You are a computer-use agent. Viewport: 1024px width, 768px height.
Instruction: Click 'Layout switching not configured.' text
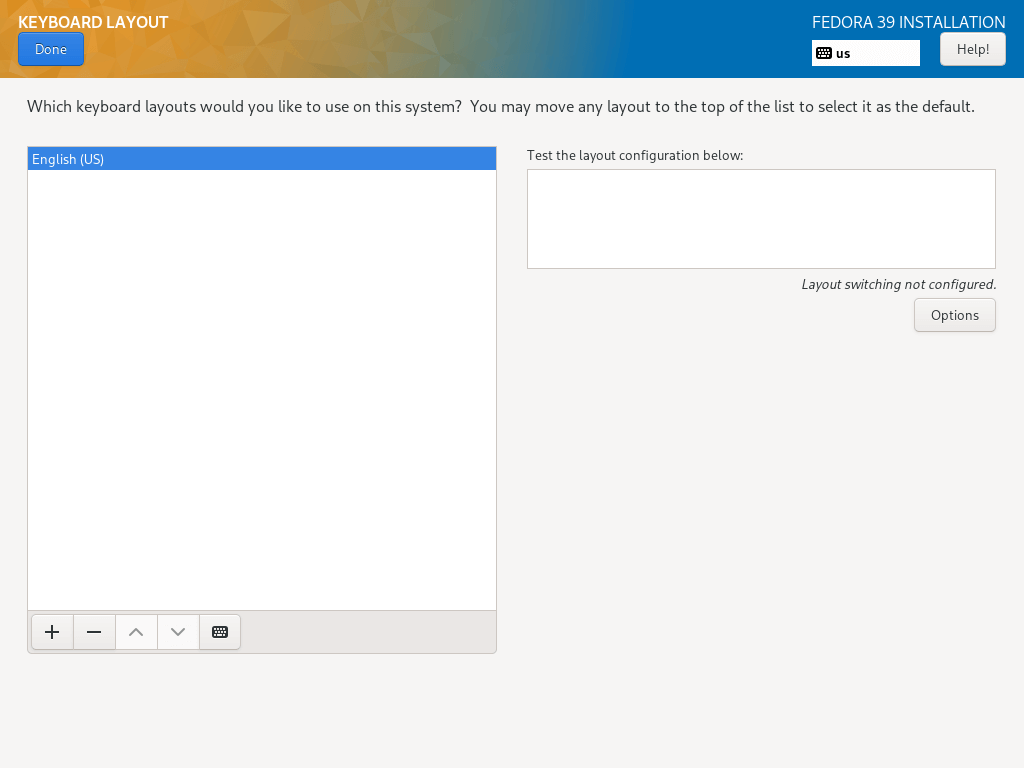[x=899, y=285]
